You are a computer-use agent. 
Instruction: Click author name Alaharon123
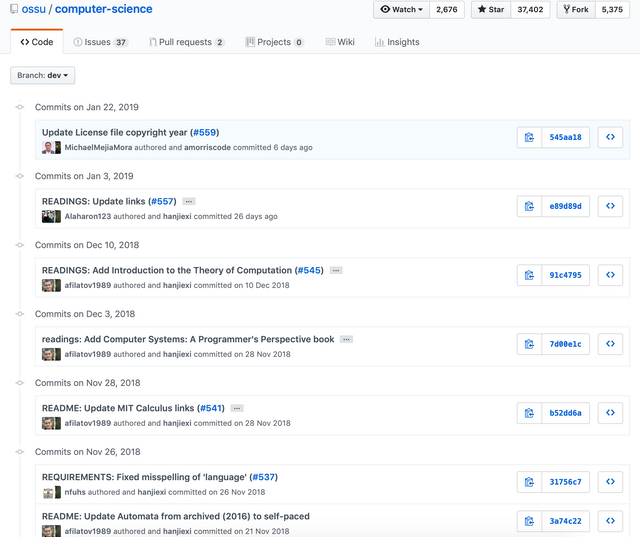tap(88, 216)
